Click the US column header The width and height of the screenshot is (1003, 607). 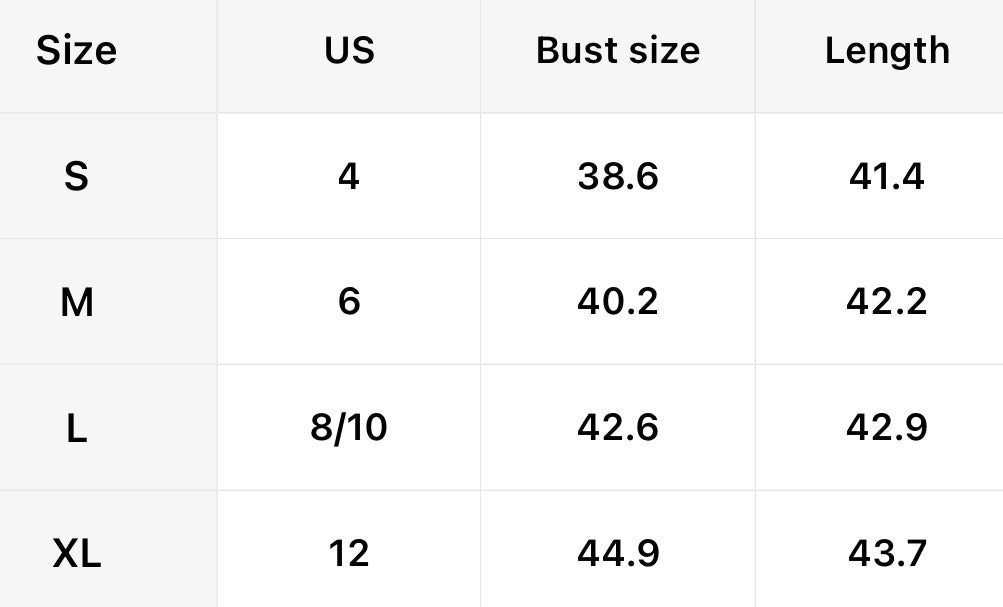pyautogui.click(x=349, y=50)
